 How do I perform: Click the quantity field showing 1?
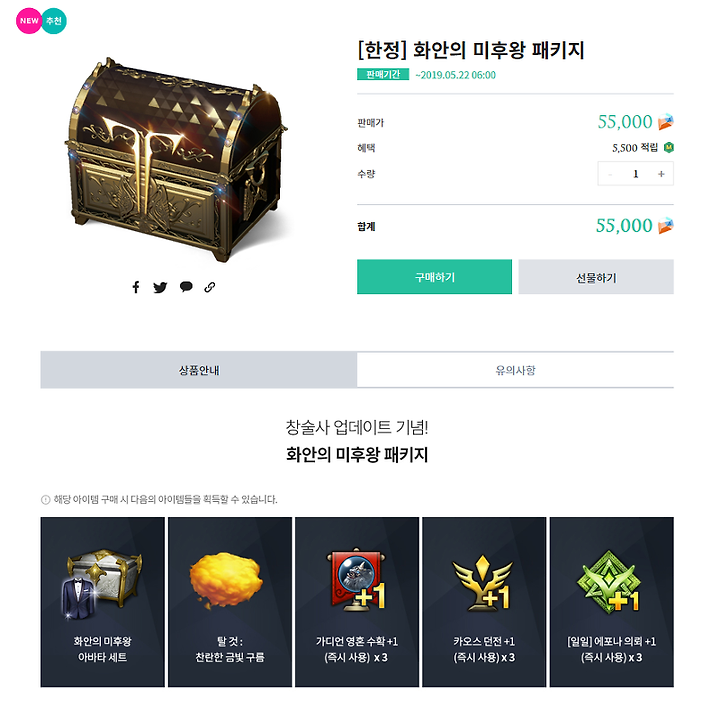click(x=636, y=174)
